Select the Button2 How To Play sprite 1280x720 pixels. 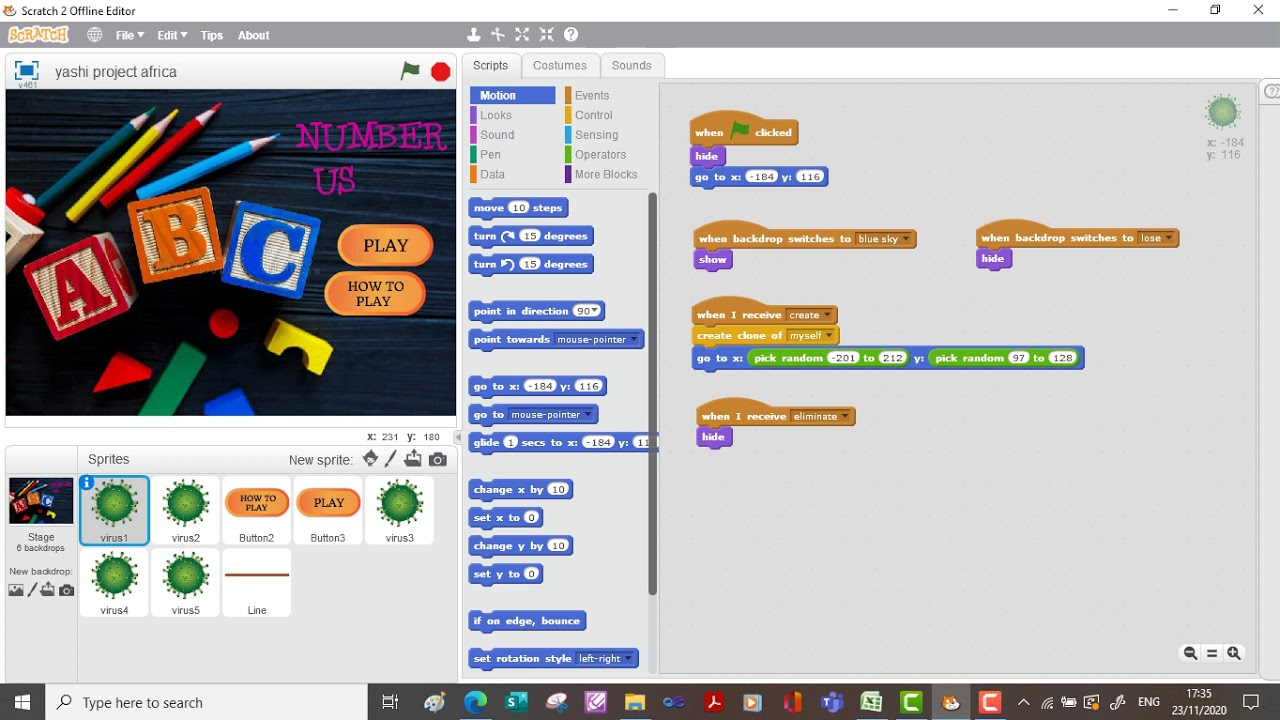(x=257, y=510)
